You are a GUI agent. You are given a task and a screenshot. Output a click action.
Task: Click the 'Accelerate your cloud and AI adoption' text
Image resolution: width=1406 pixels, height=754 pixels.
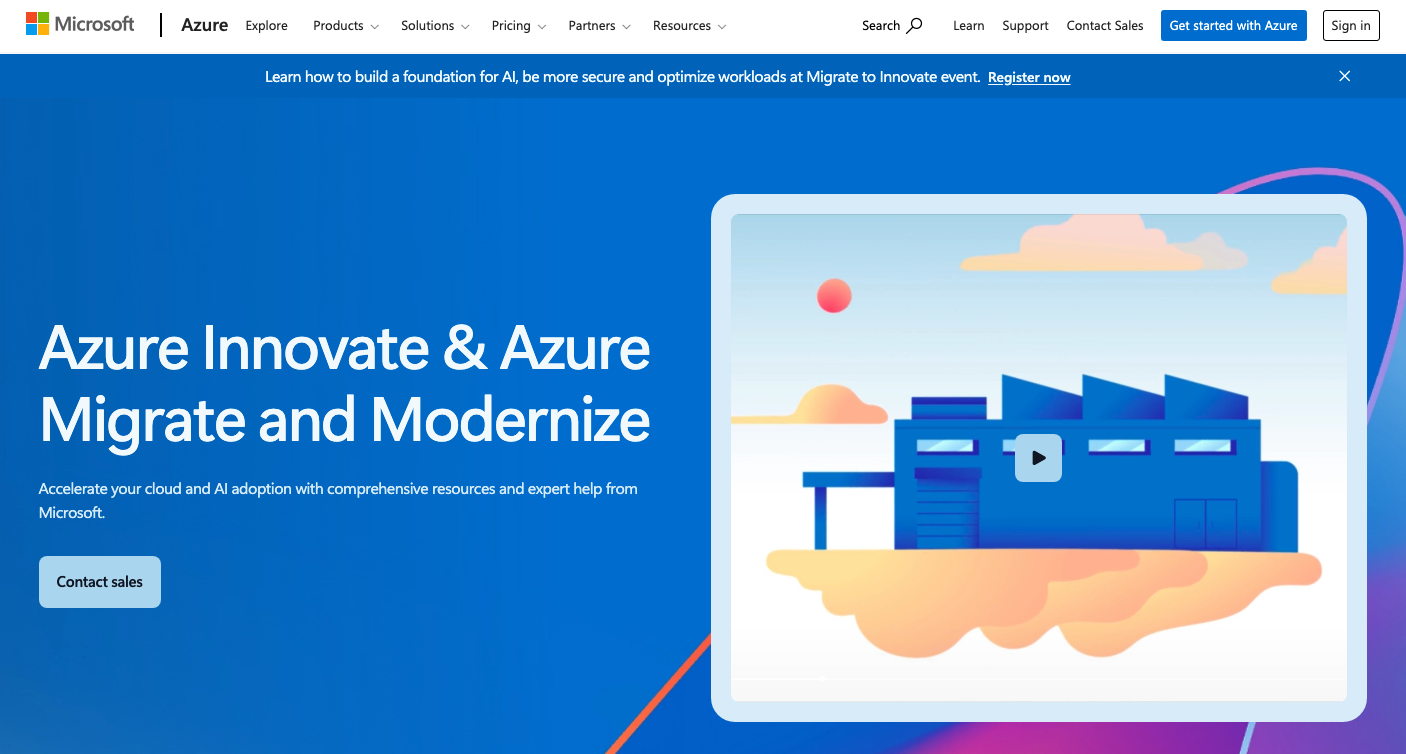pyautogui.click(x=338, y=500)
